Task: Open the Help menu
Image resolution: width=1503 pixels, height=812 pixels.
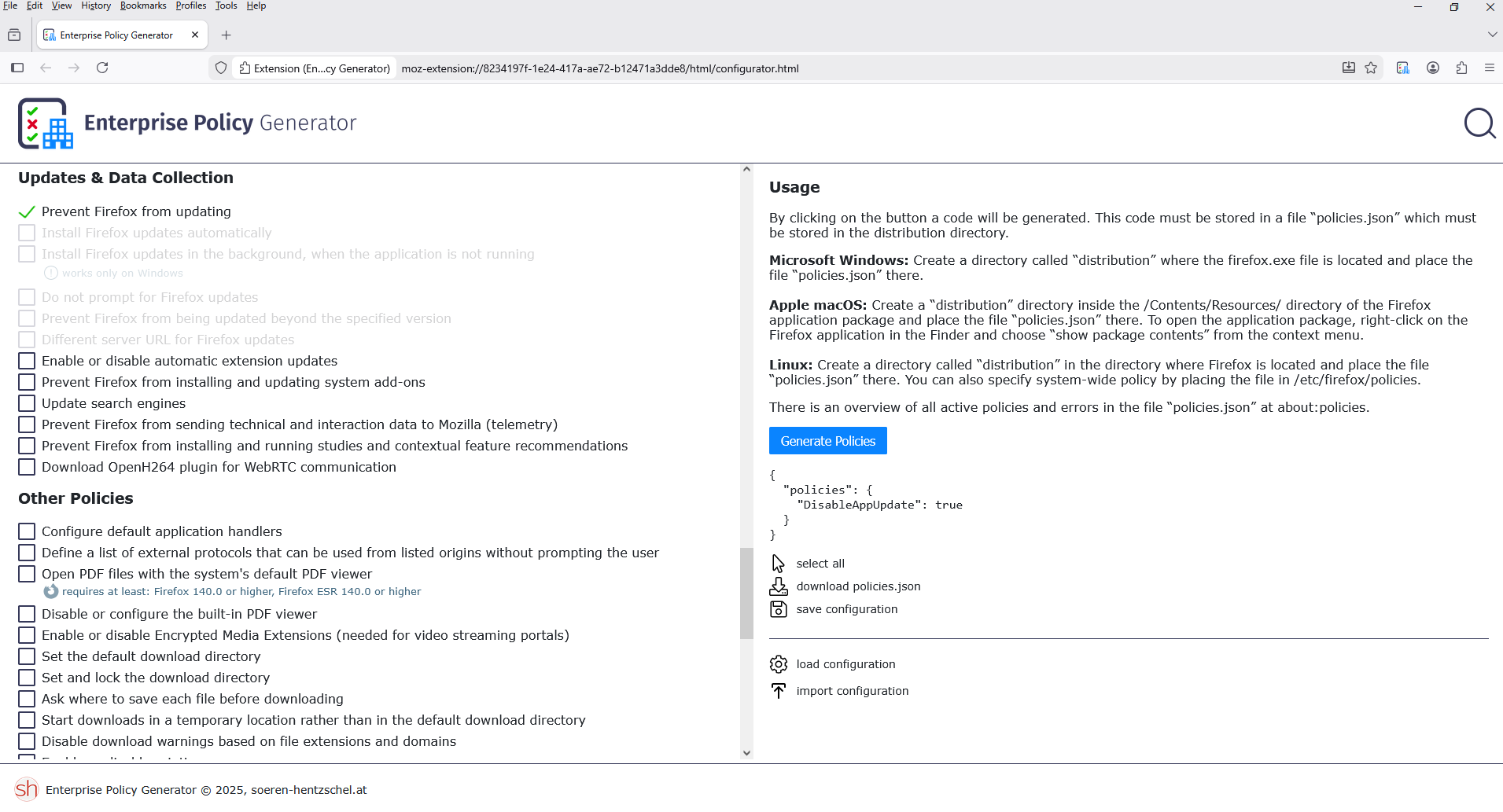Action: 256,6
